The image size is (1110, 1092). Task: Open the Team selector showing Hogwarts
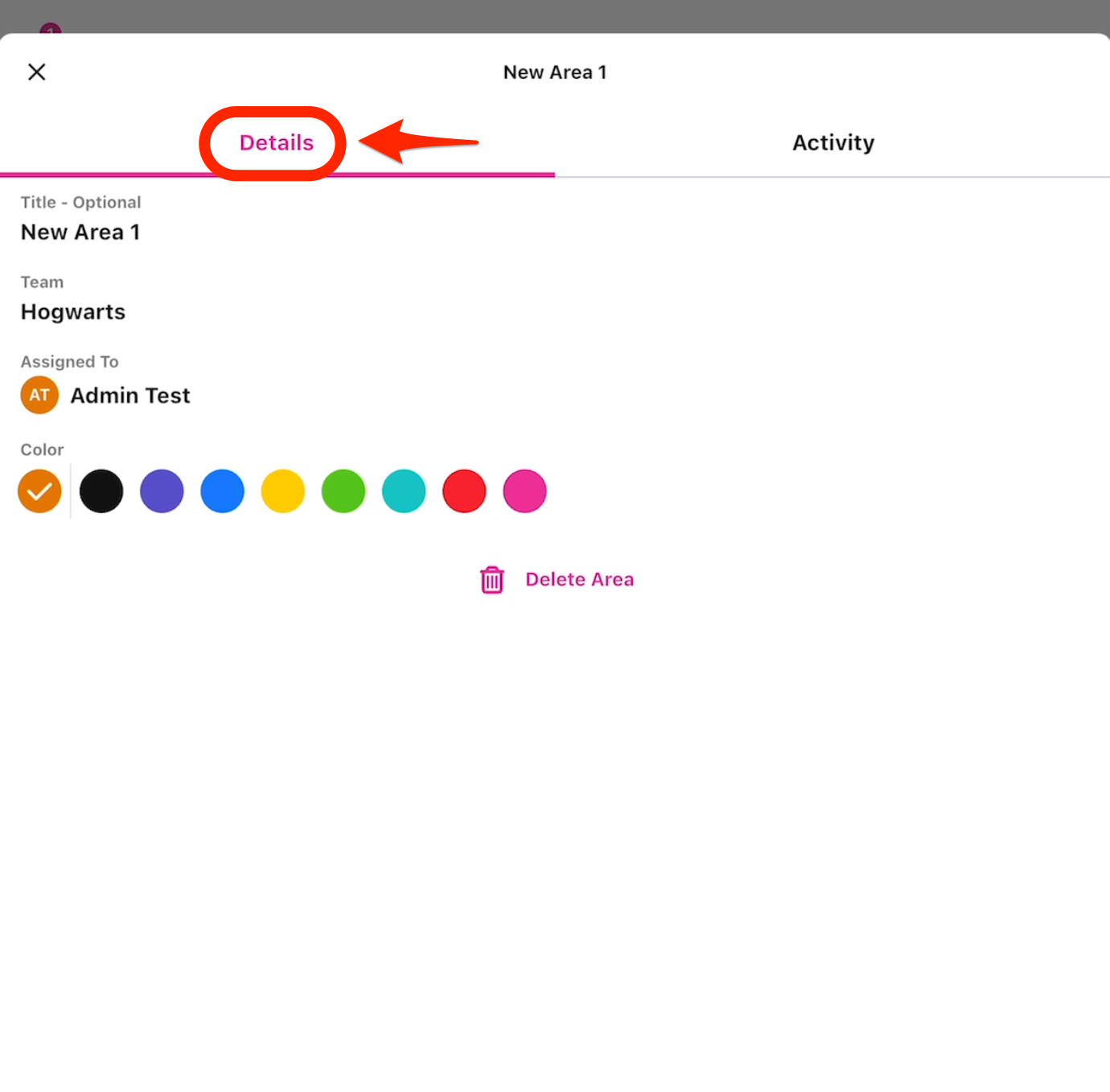click(73, 312)
